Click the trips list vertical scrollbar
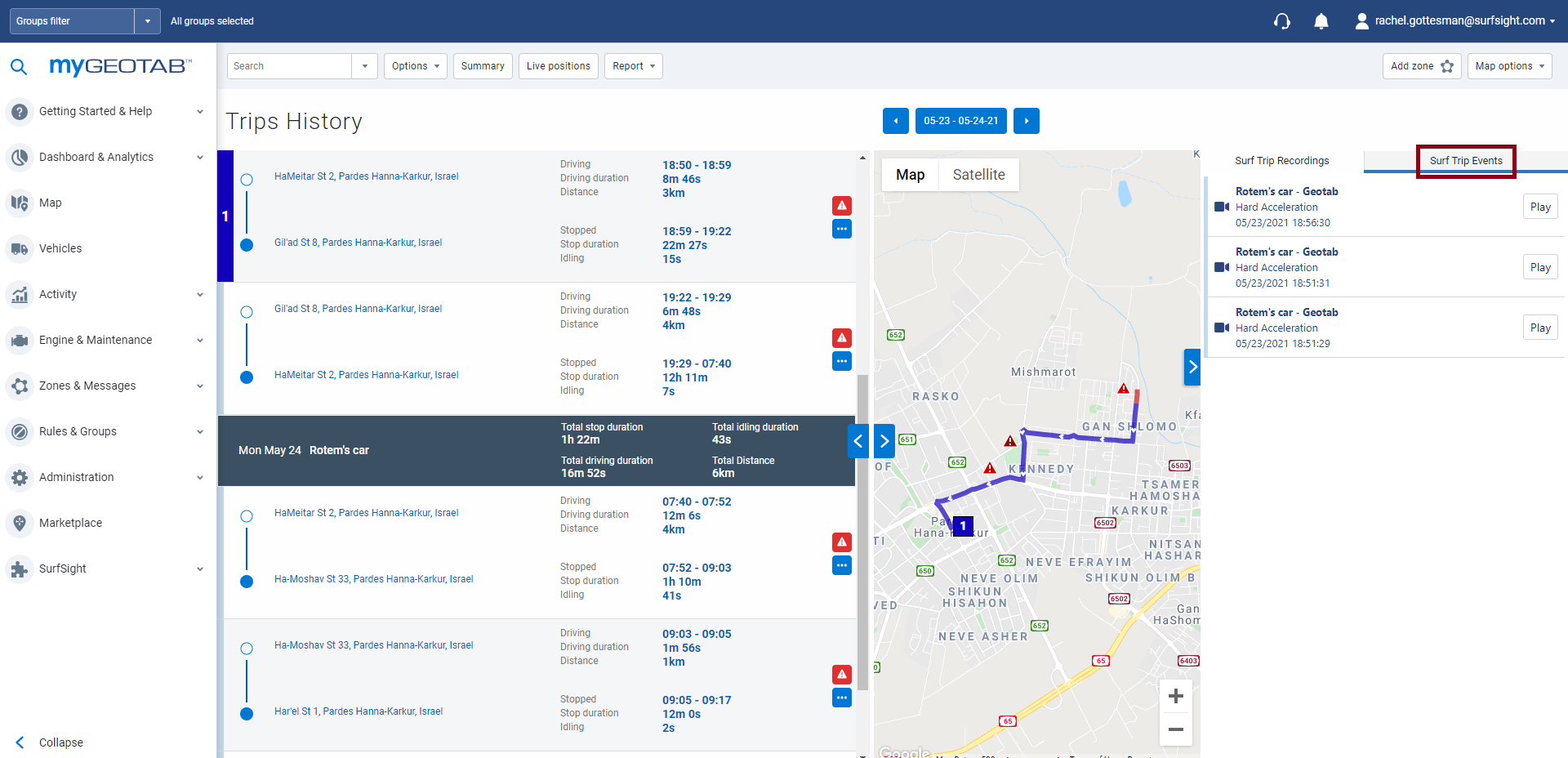Image resolution: width=1568 pixels, height=758 pixels. tap(862, 532)
